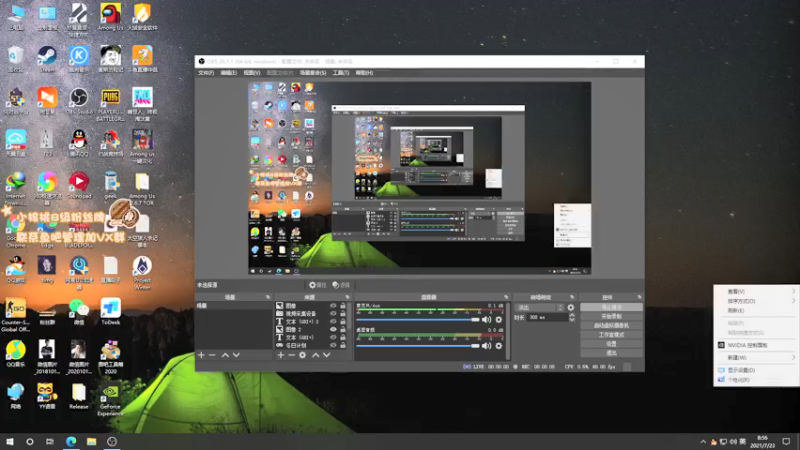Image resolution: width=800 pixels, height=450 pixels.
Task: Pop out the Scenes dock panel
Action: [268, 297]
